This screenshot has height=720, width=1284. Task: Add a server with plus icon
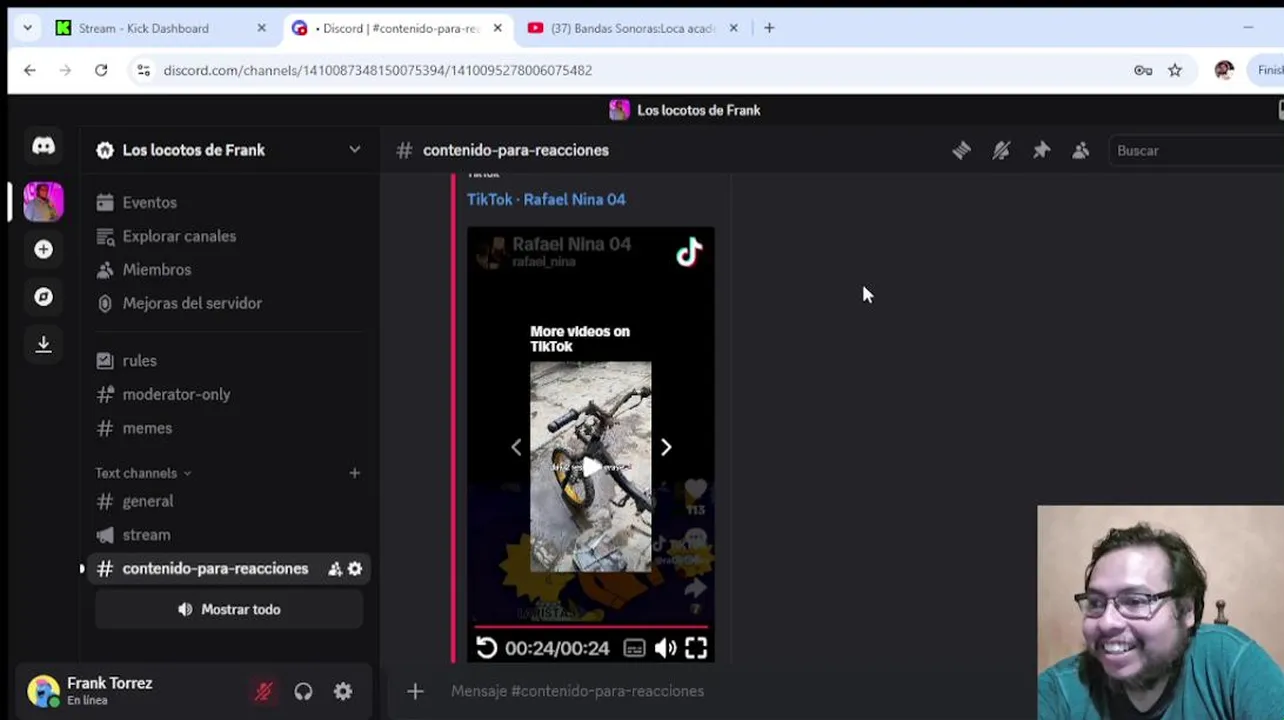click(x=43, y=249)
